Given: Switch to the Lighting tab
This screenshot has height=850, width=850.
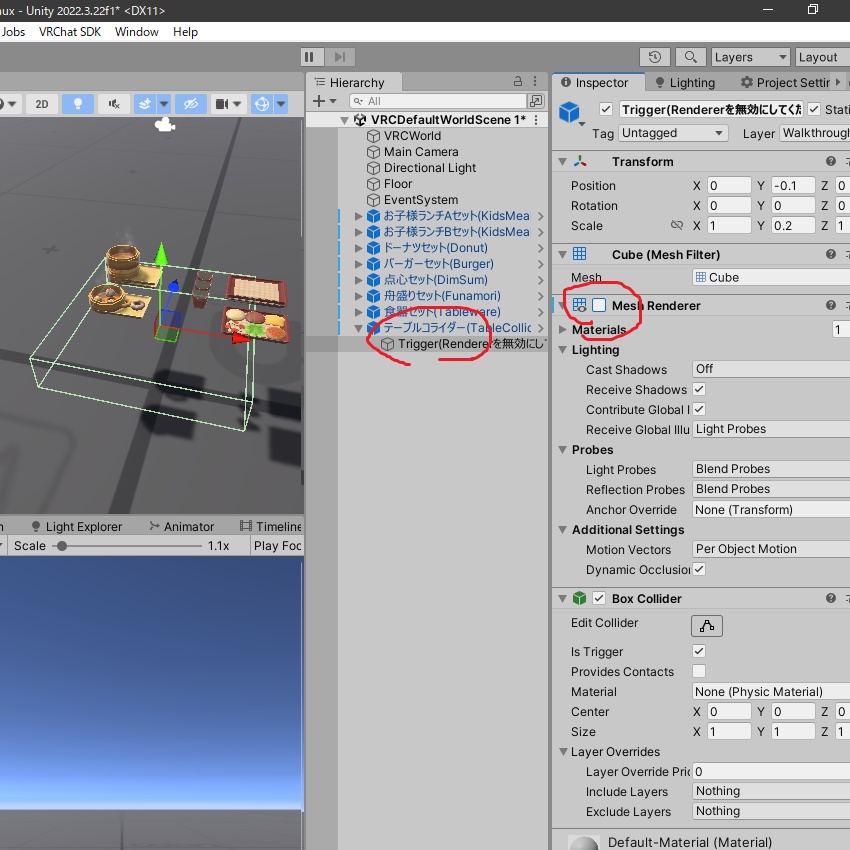Looking at the screenshot, I should (x=685, y=82).
